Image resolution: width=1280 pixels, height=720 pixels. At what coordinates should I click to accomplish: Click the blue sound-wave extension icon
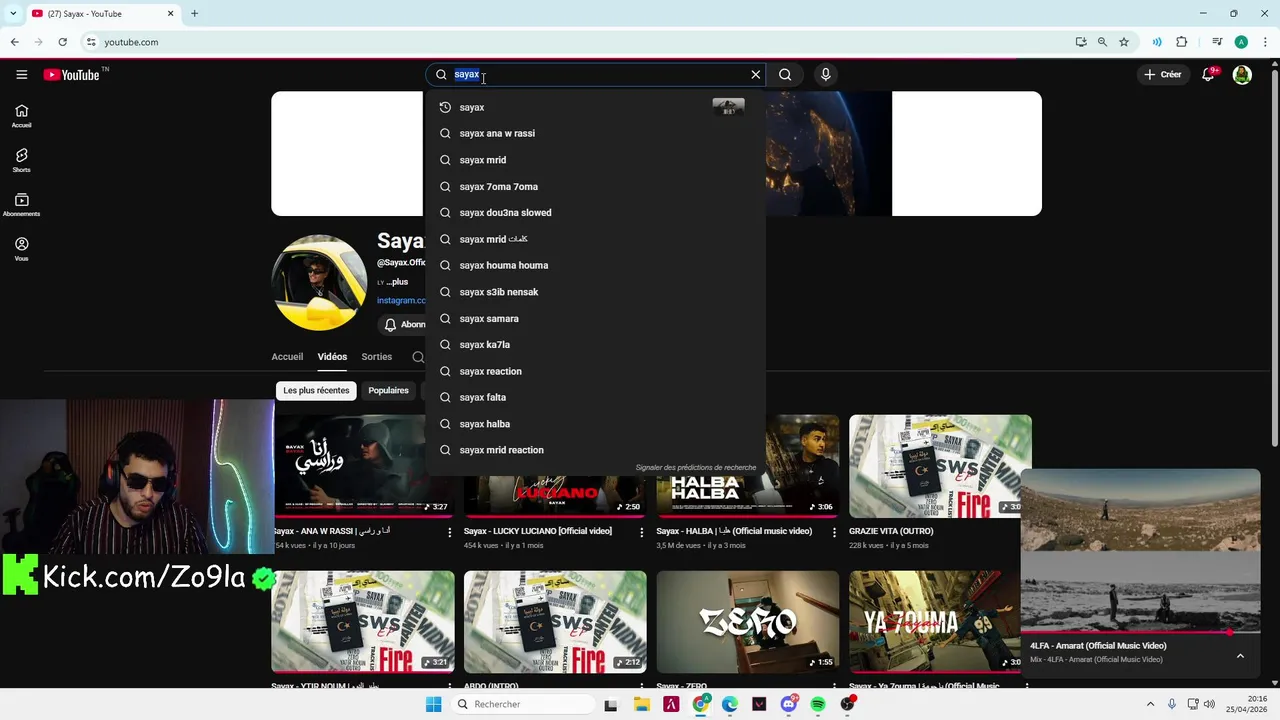1157,42
